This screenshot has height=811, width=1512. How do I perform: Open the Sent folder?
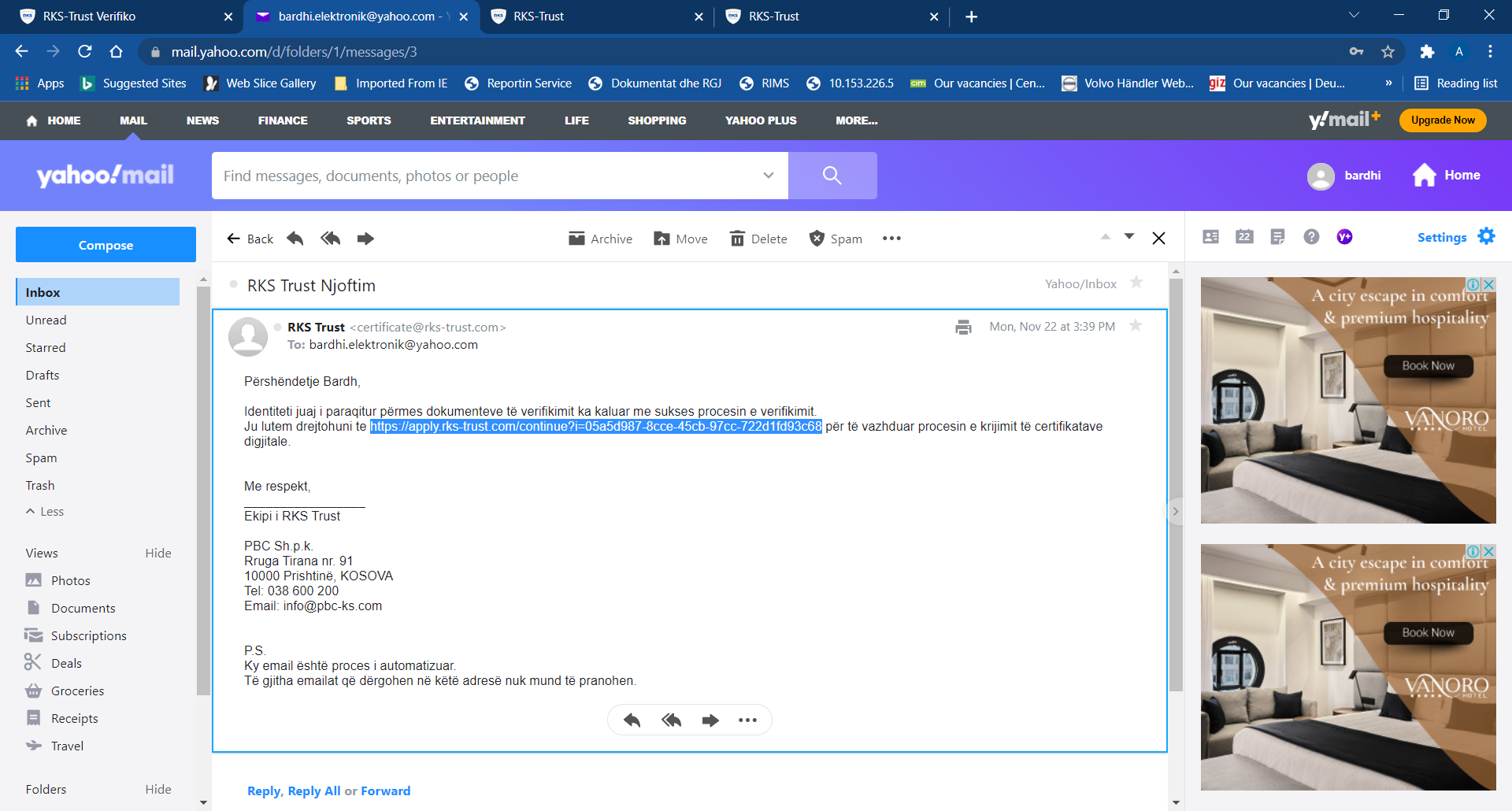[38, 402]
